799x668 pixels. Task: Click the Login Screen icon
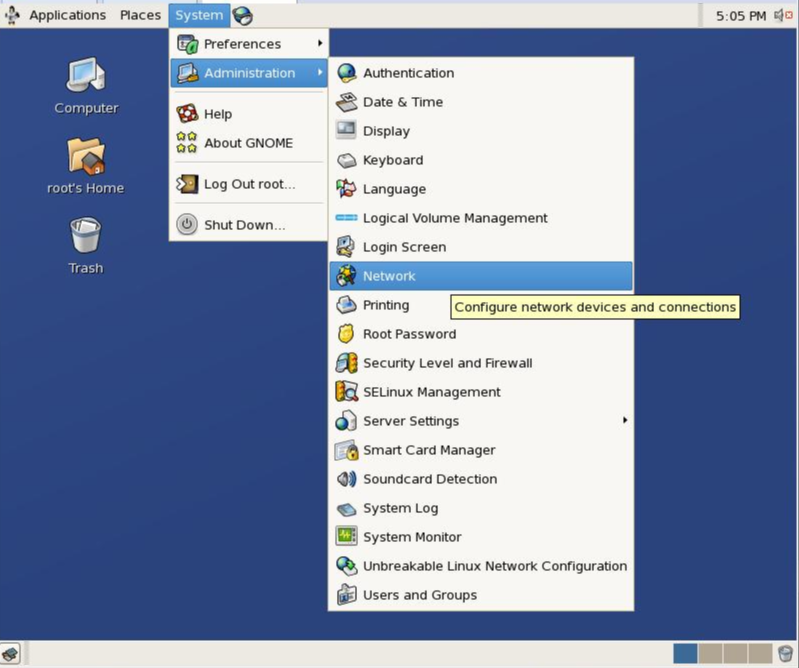[x=347, y=247]
